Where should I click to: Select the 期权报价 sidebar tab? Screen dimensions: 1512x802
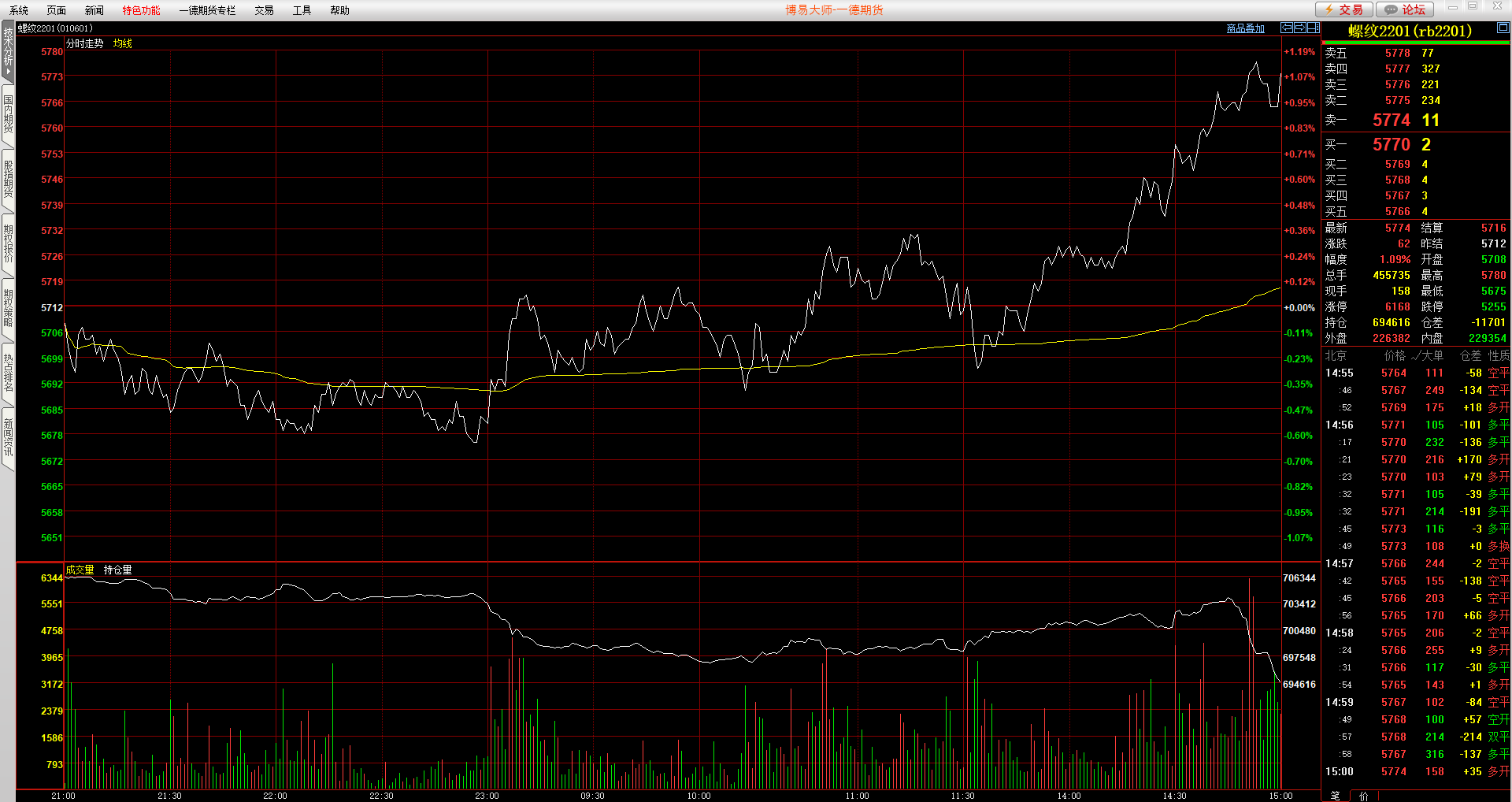click(8, 243)
